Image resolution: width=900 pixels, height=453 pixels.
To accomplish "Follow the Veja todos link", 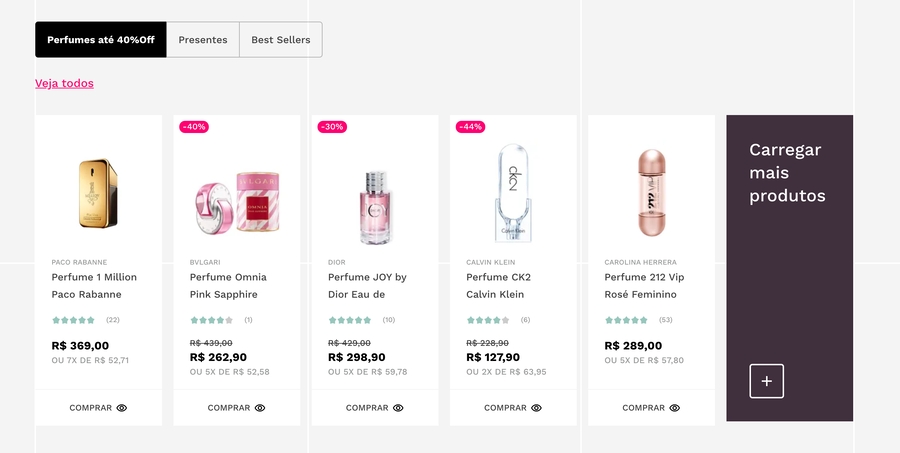I will click(64, 83).
